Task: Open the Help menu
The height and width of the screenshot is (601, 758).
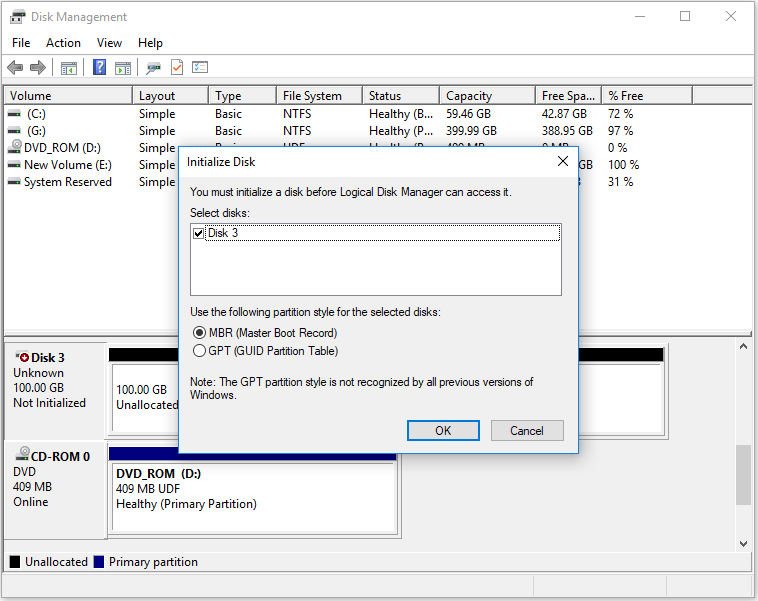Action: click(150, 43)
